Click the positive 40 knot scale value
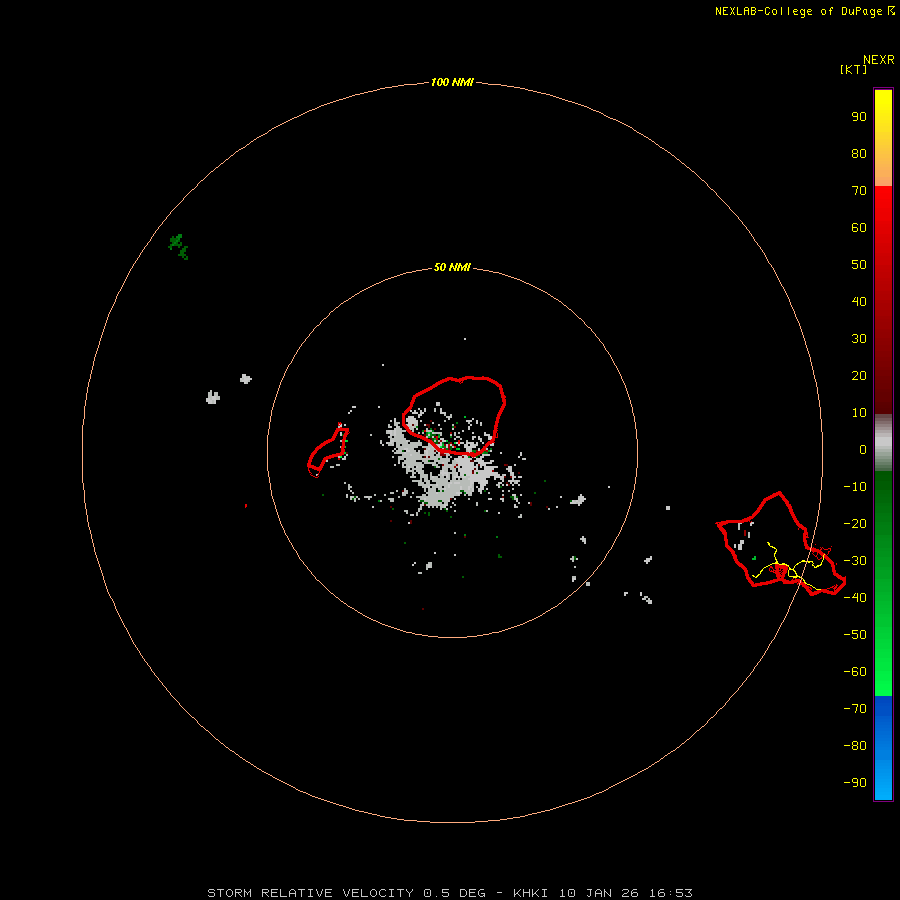This screenshot has width=900, height=900. point(859,301)
